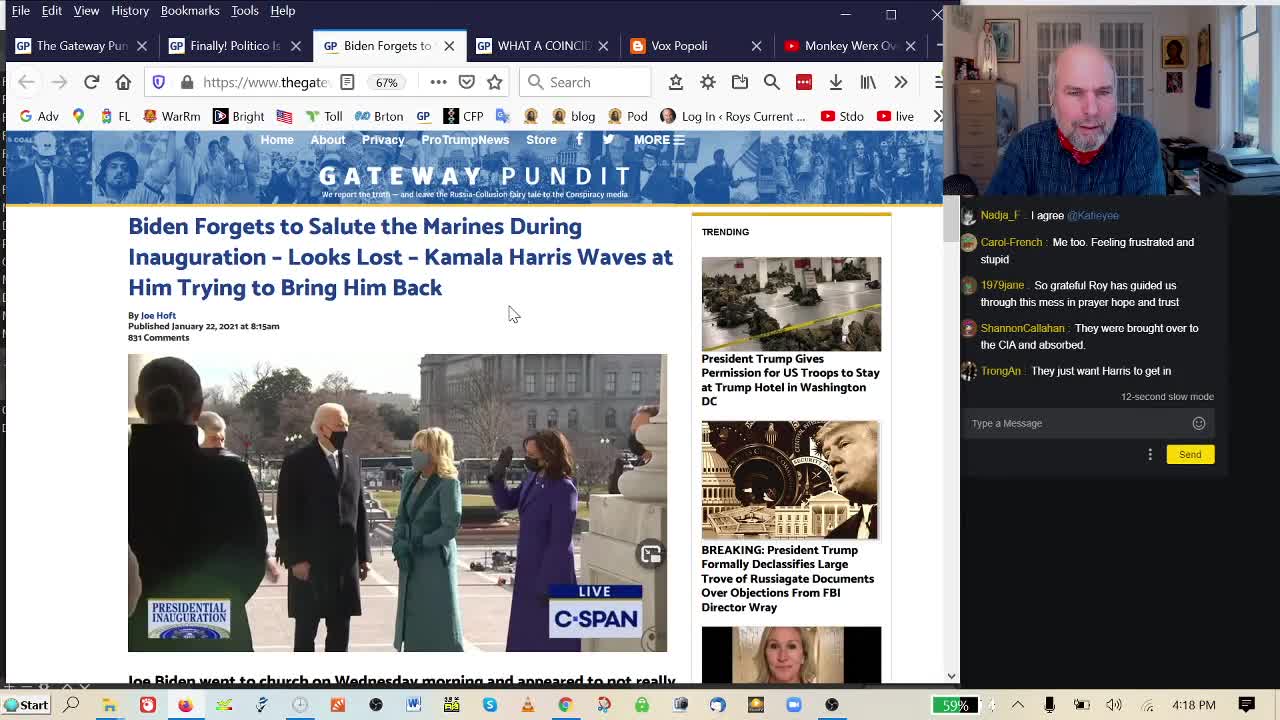Open the Adv Google bookmark
1280x720 pixels.
(x=38, y=116)
